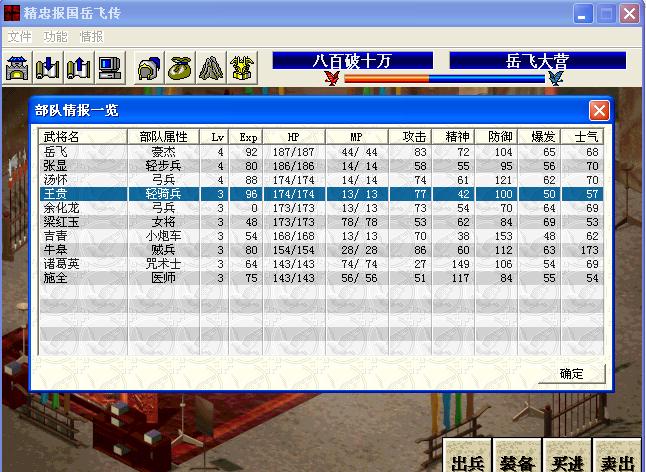
Task: Click the game title bar app icon
Action: coord(12,13)
